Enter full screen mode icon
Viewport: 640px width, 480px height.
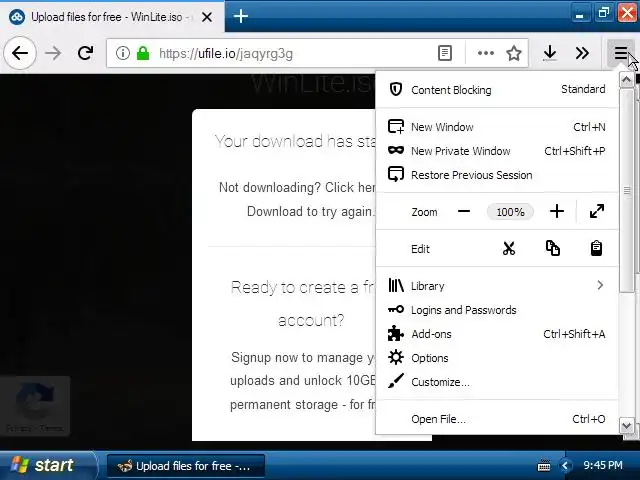point(596,211)
